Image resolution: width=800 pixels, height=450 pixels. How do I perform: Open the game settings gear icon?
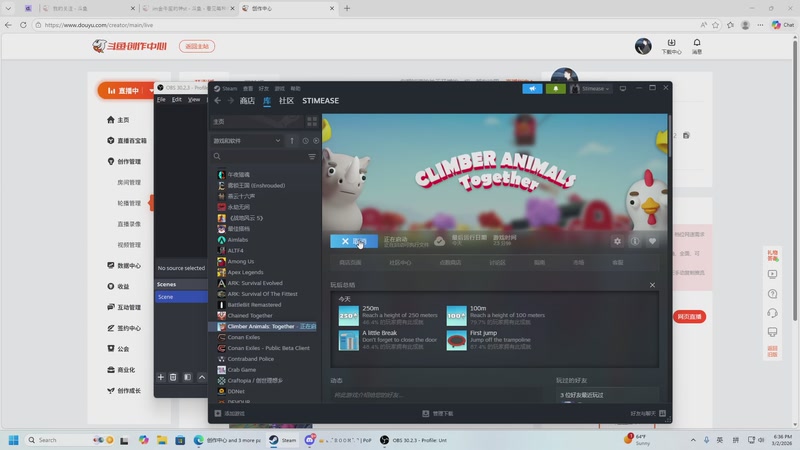[617, 241]
